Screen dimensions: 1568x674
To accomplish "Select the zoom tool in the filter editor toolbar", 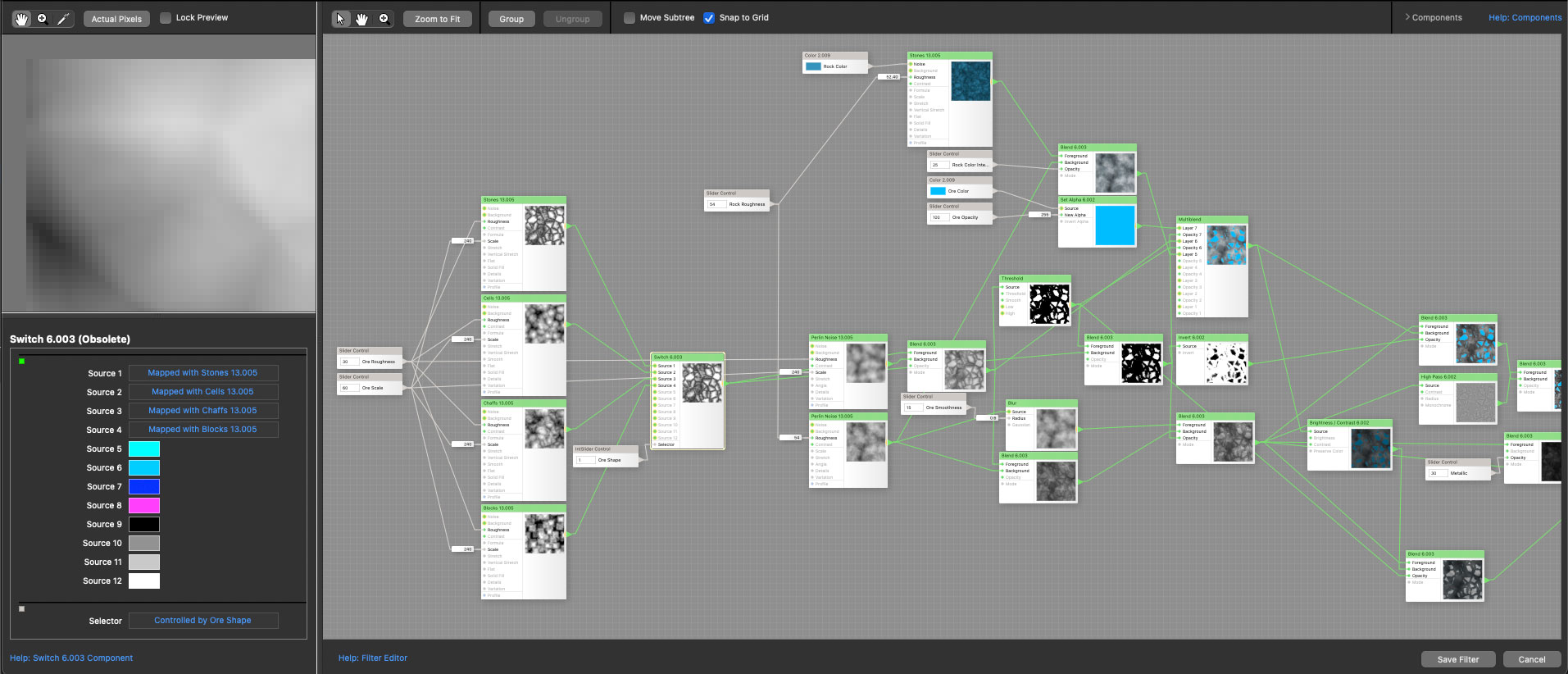I will coord(383,18).
